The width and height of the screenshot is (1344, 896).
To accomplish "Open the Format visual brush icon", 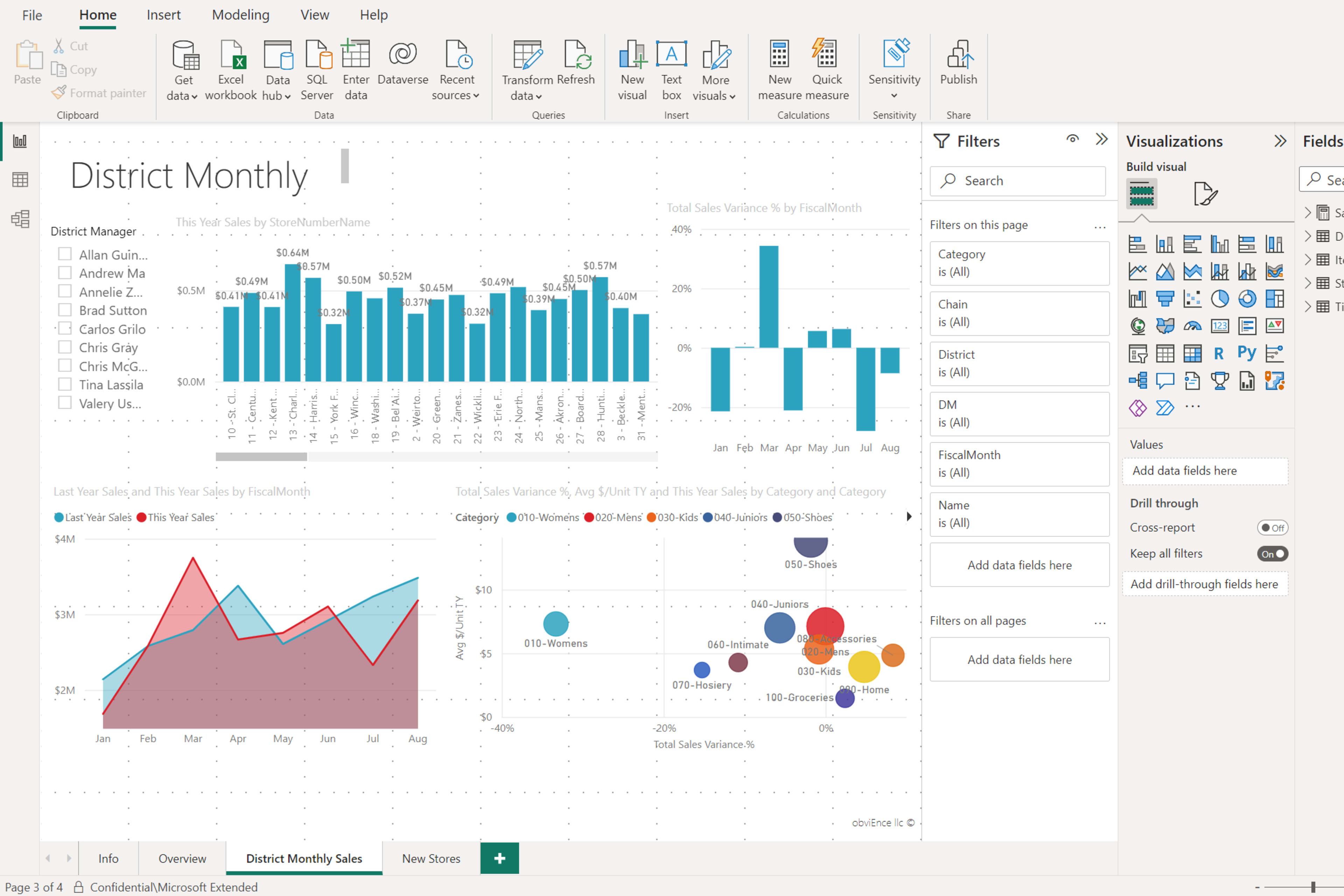I will pyautogui.click(x=1206, y=194).
